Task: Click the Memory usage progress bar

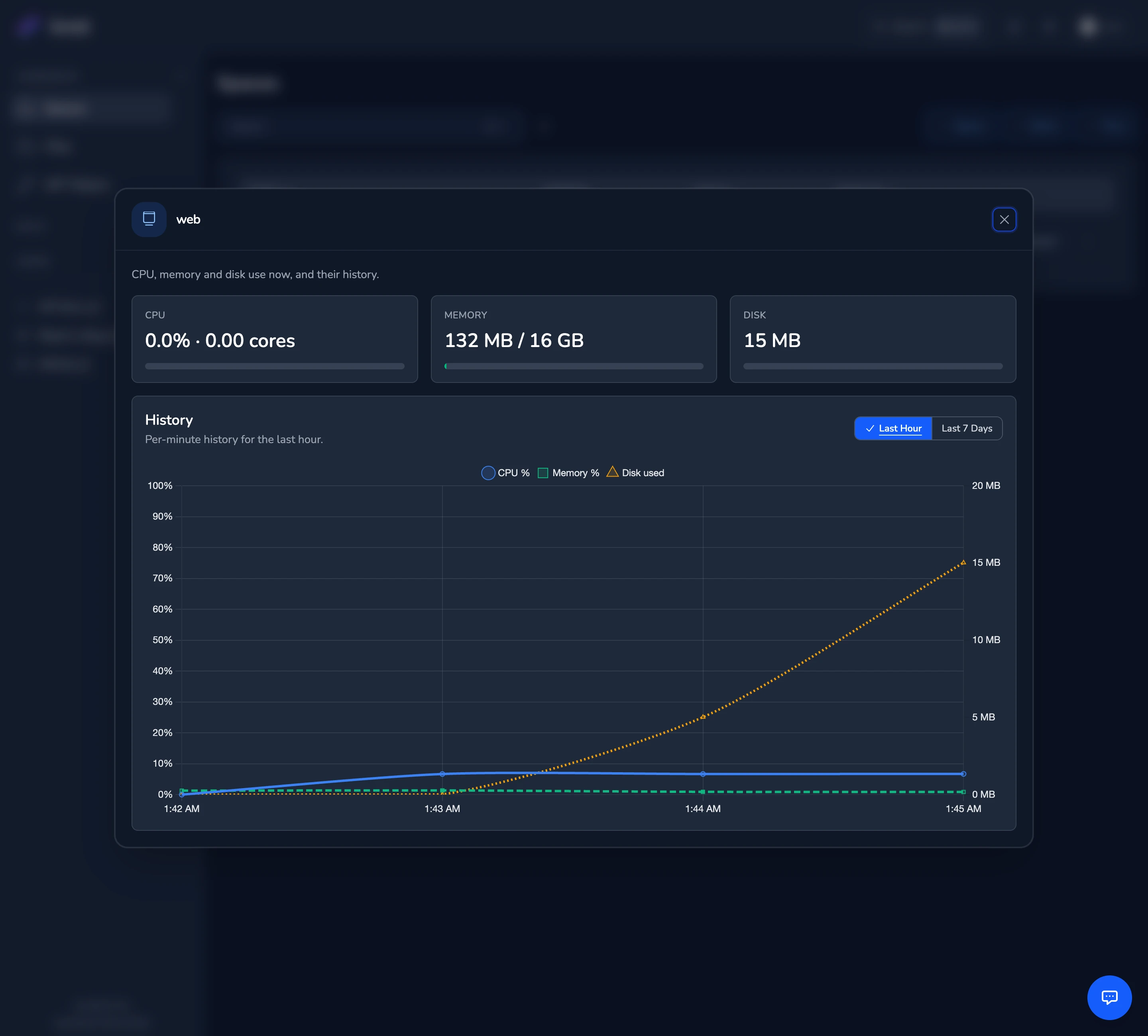Action: click(x=574, y=367)
